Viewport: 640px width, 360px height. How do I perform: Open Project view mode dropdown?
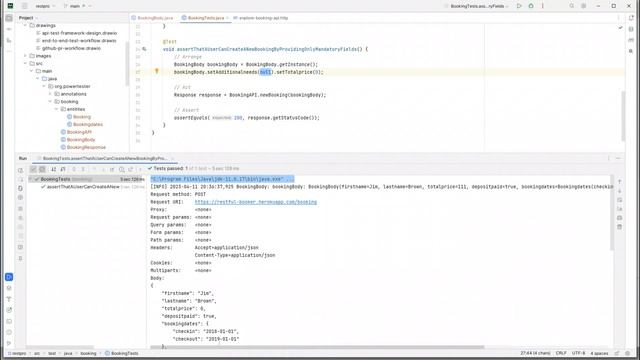pyautogui.click(x=28, y=18)
